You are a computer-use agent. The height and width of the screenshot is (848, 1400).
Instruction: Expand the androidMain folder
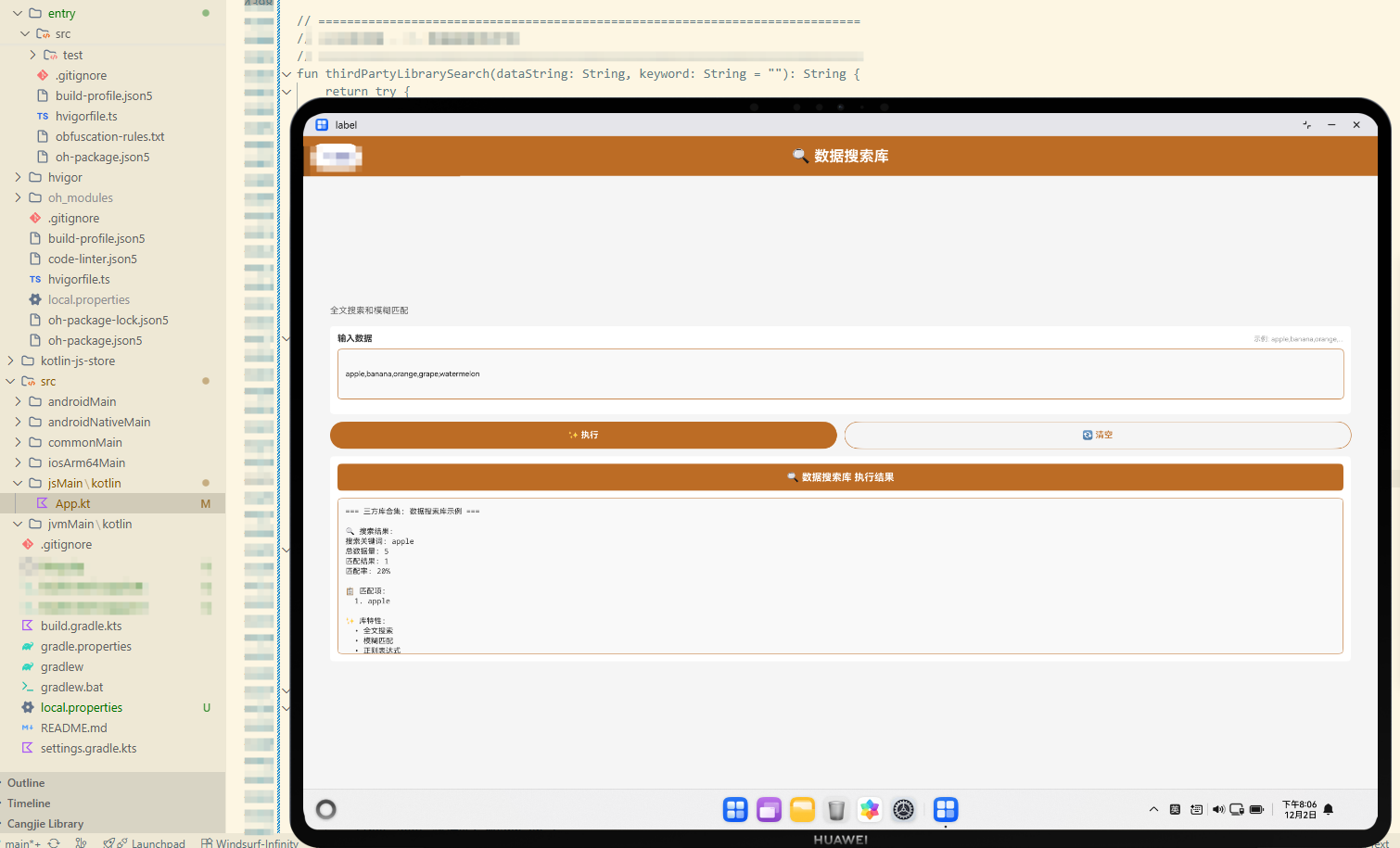(x=18, y=401)
